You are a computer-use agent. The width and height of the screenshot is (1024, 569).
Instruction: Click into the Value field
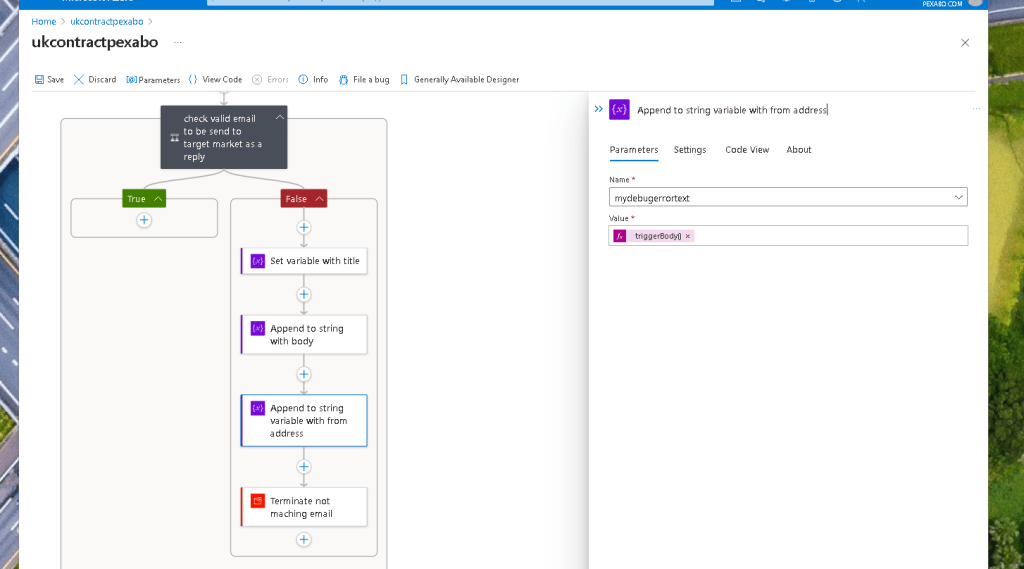pyautogui.click(x=788, y=236)
